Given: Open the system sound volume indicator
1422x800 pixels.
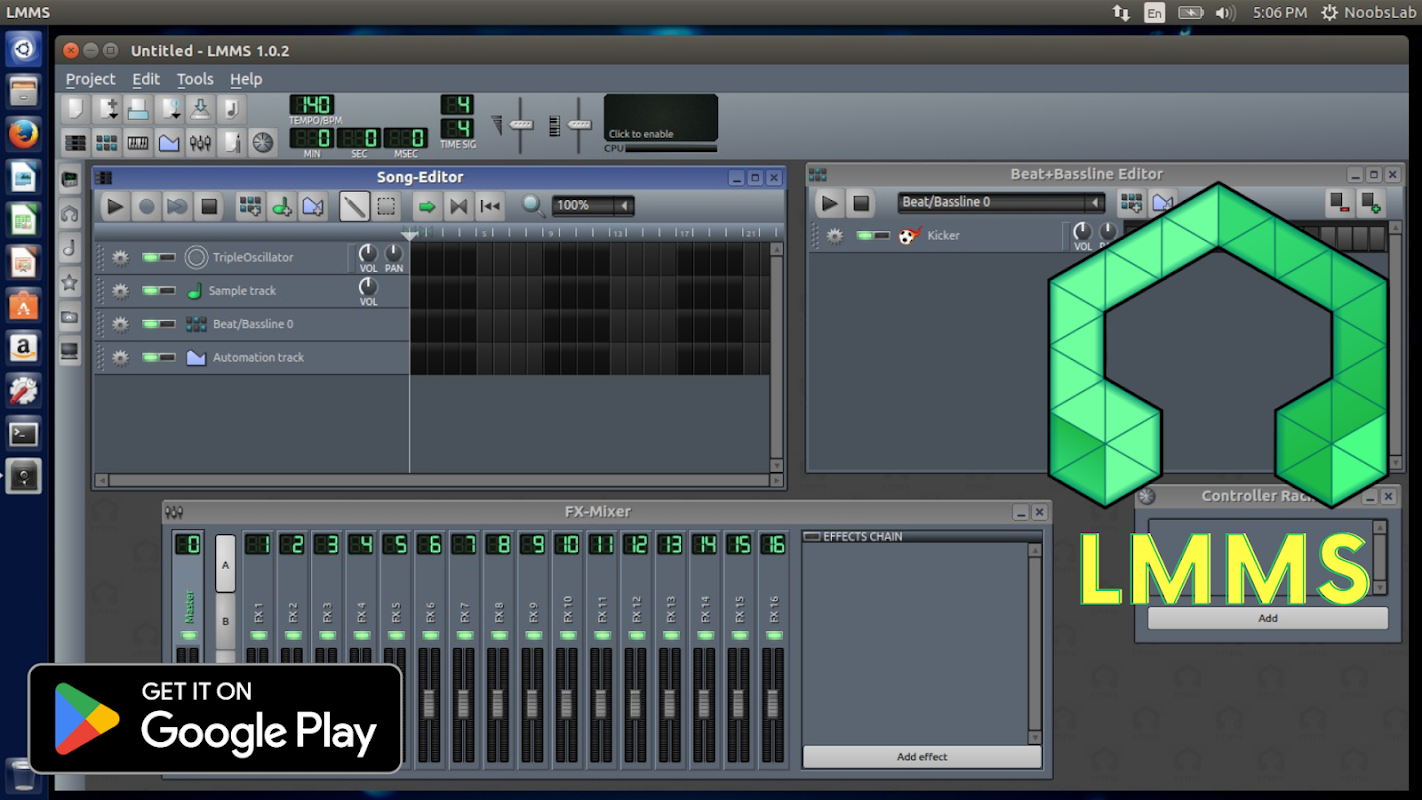Looking at the screenshot, I should point(1225,13).
